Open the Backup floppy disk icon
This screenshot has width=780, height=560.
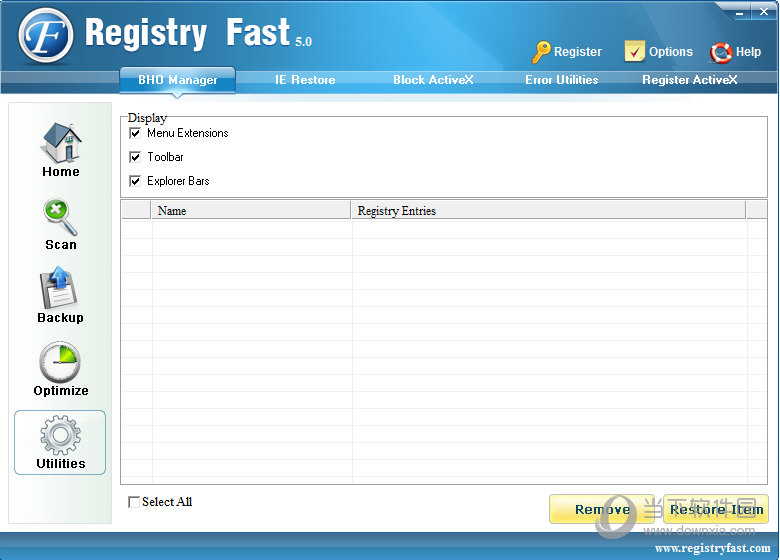pyautogui.click(x=59, y=287)
